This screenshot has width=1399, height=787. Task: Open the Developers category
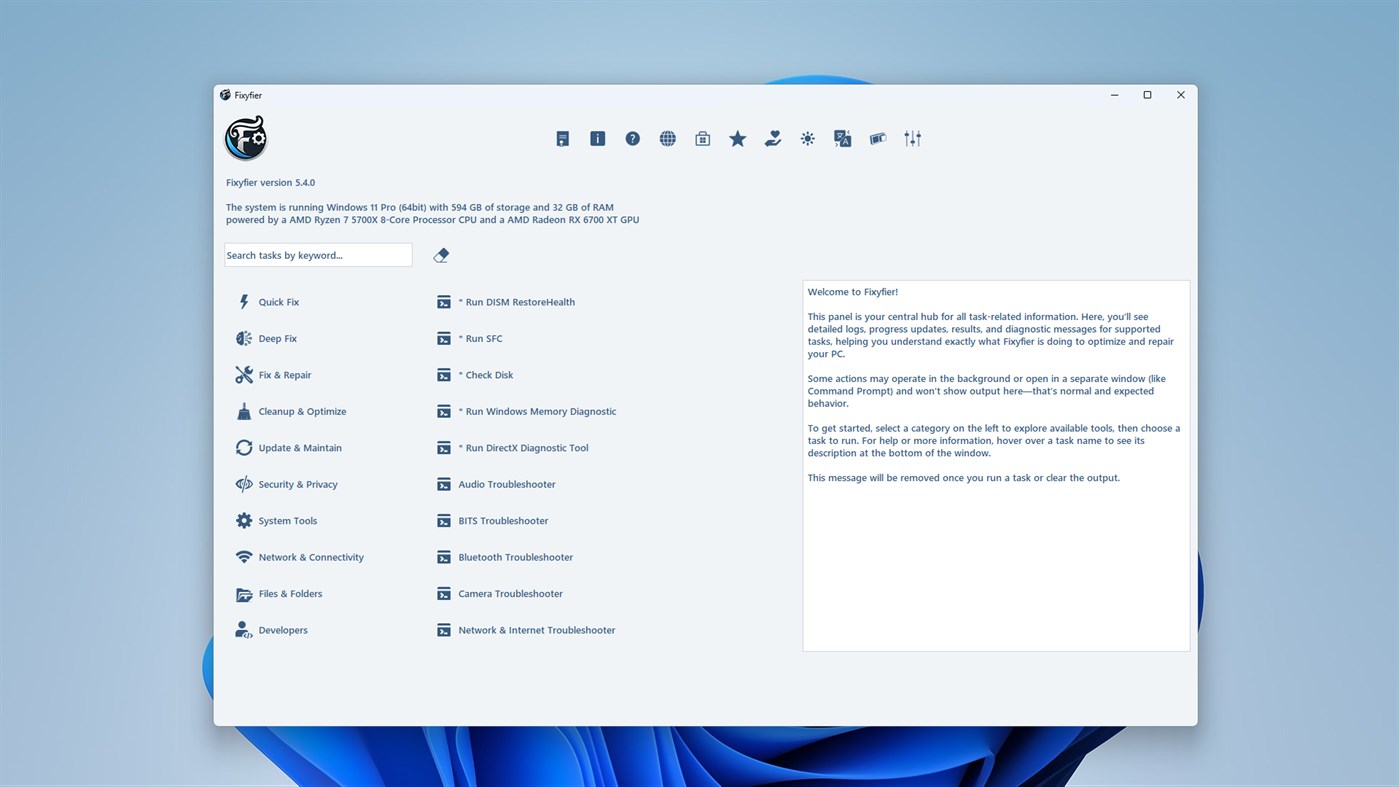click(272, 630)
